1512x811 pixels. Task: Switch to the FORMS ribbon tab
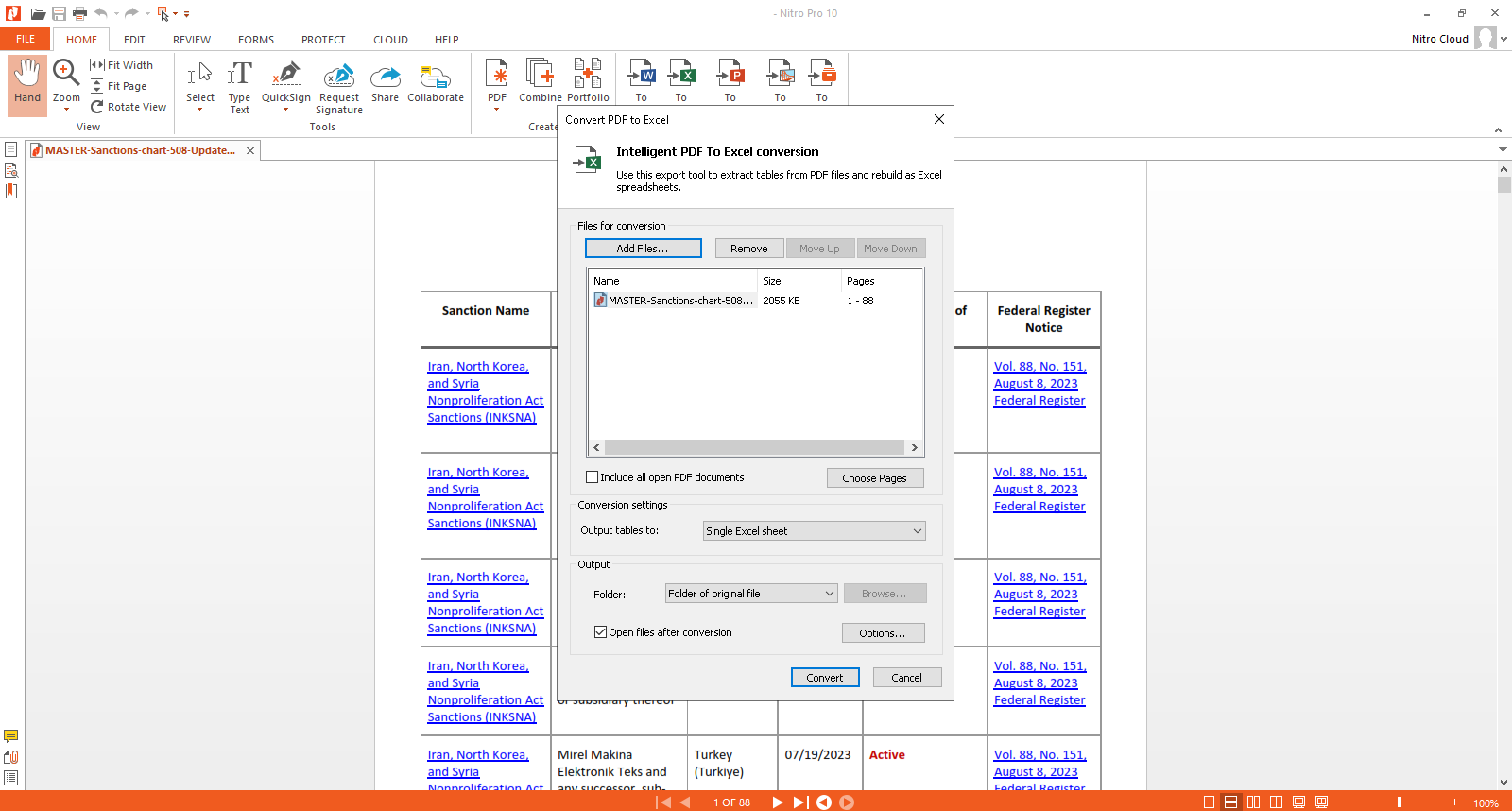(x=256, y=40)
